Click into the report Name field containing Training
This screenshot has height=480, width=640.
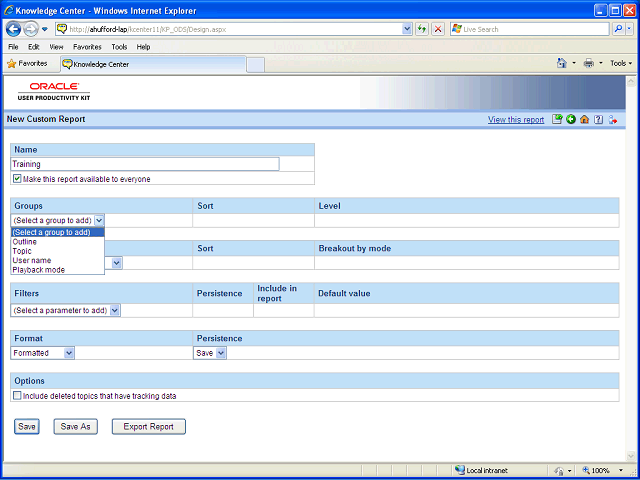coord(145,164)
